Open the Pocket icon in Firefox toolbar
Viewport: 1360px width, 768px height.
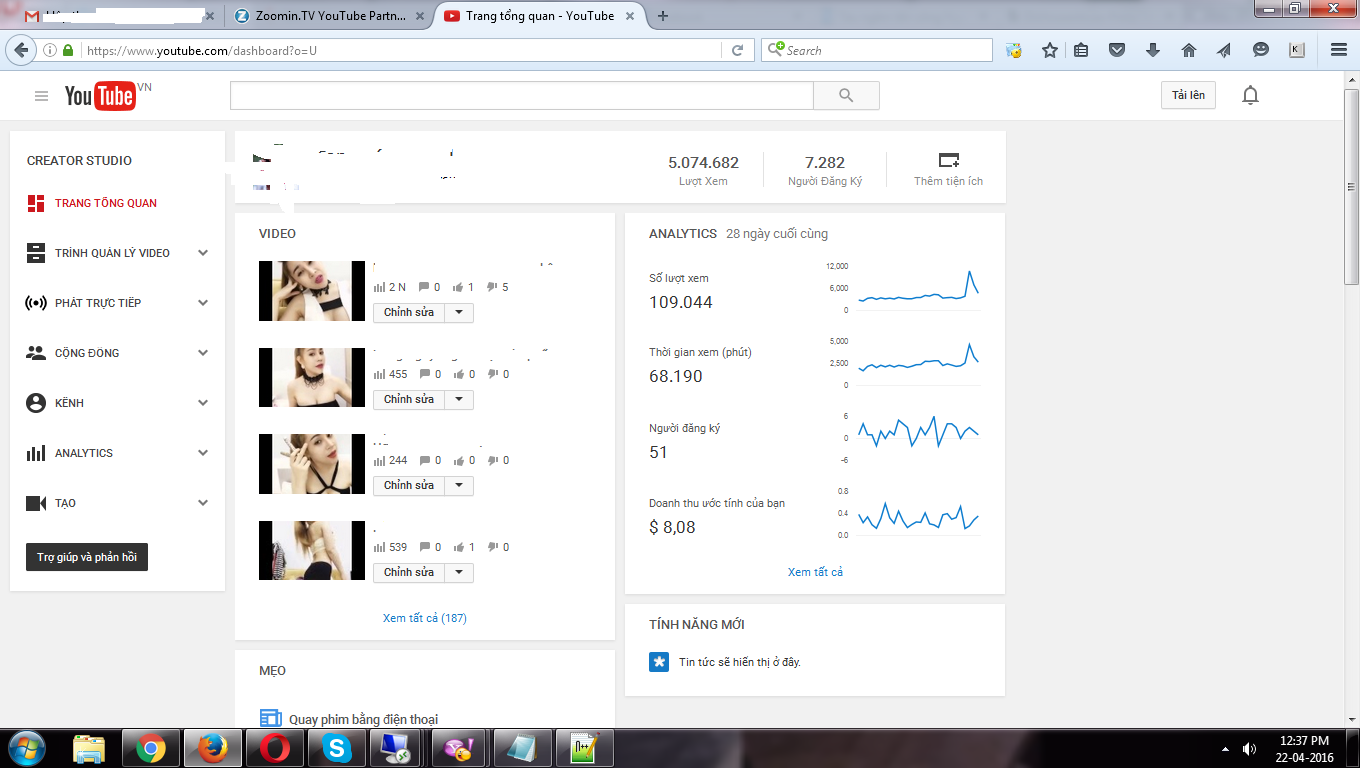pos(1117,50)
